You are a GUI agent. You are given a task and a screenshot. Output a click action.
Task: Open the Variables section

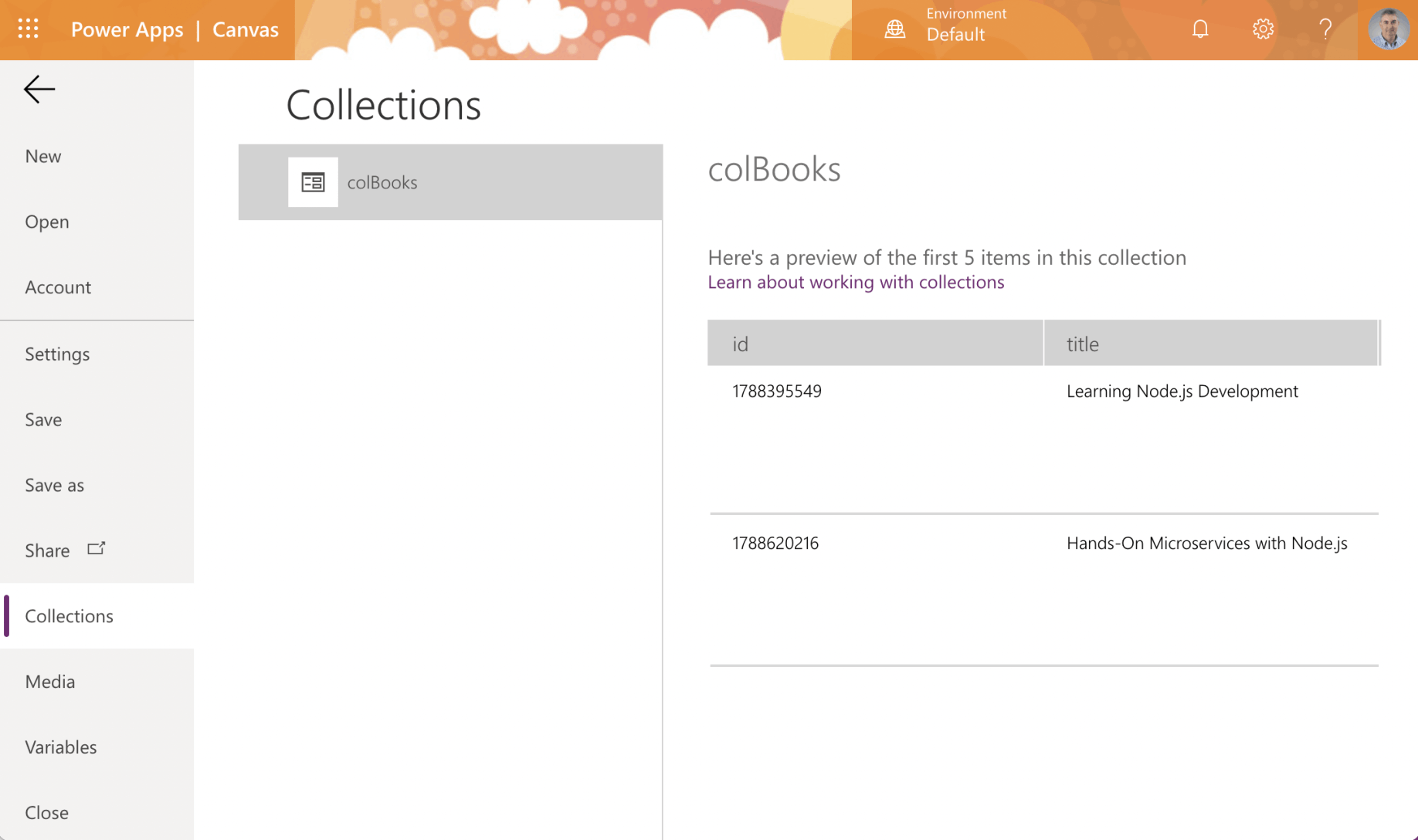(x=61, y=747)
